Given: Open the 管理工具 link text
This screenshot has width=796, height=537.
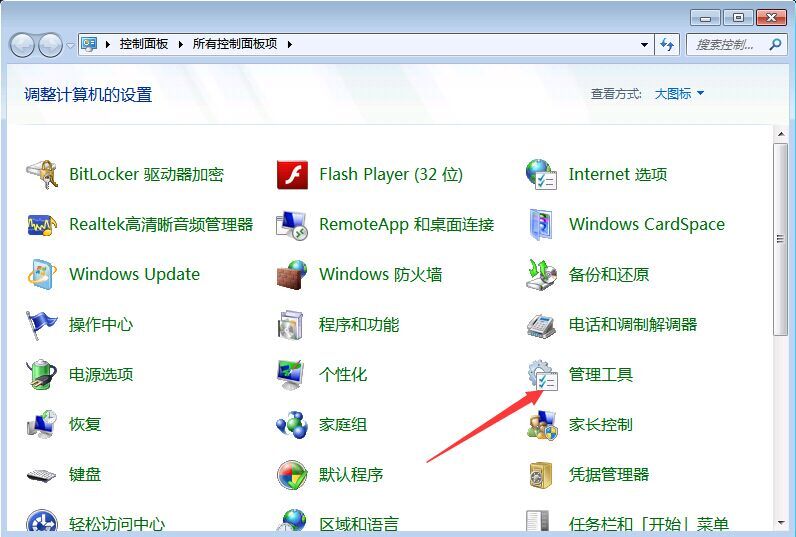Looking at the screenshot, I should coord(601,375).
